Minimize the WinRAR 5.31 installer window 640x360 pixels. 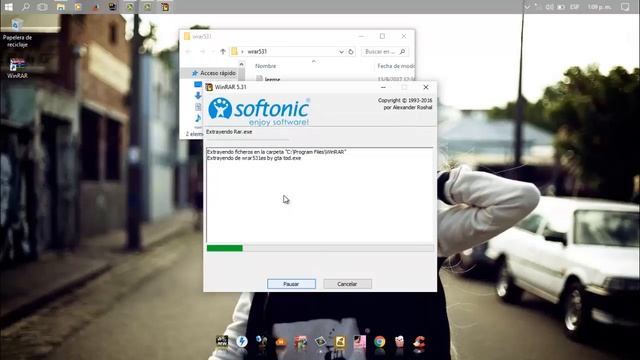click(383, 87)
